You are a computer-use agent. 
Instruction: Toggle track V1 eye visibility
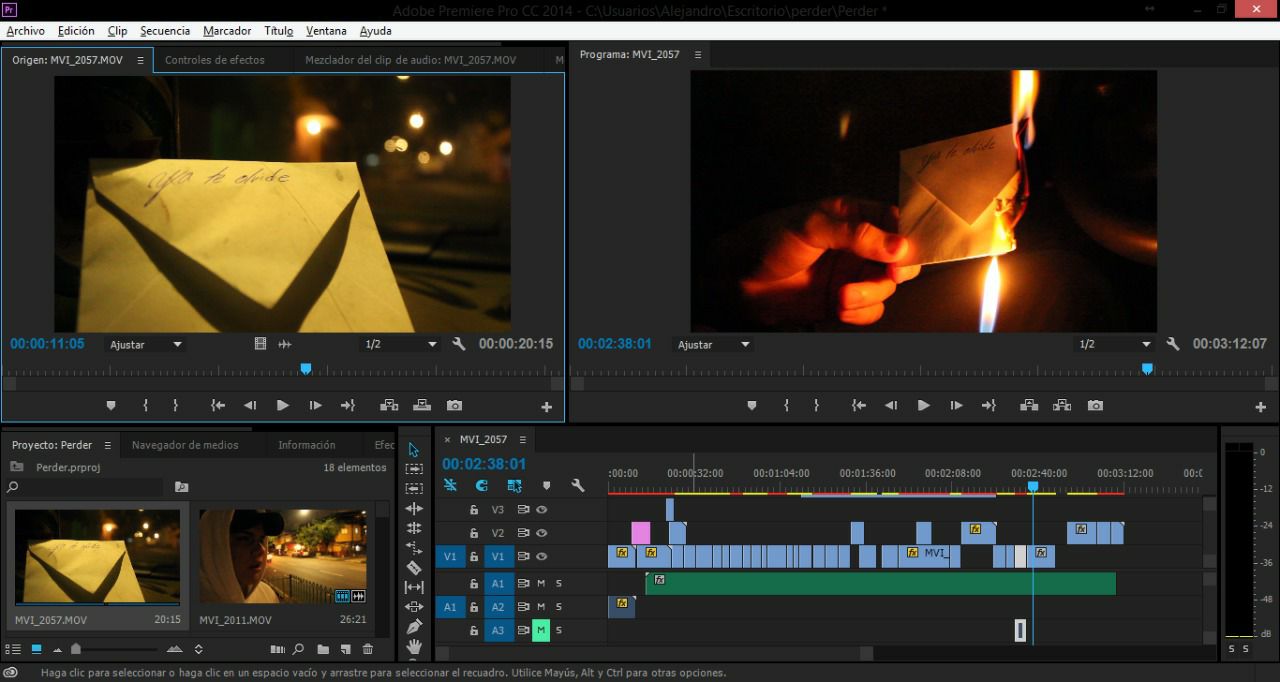542,557
